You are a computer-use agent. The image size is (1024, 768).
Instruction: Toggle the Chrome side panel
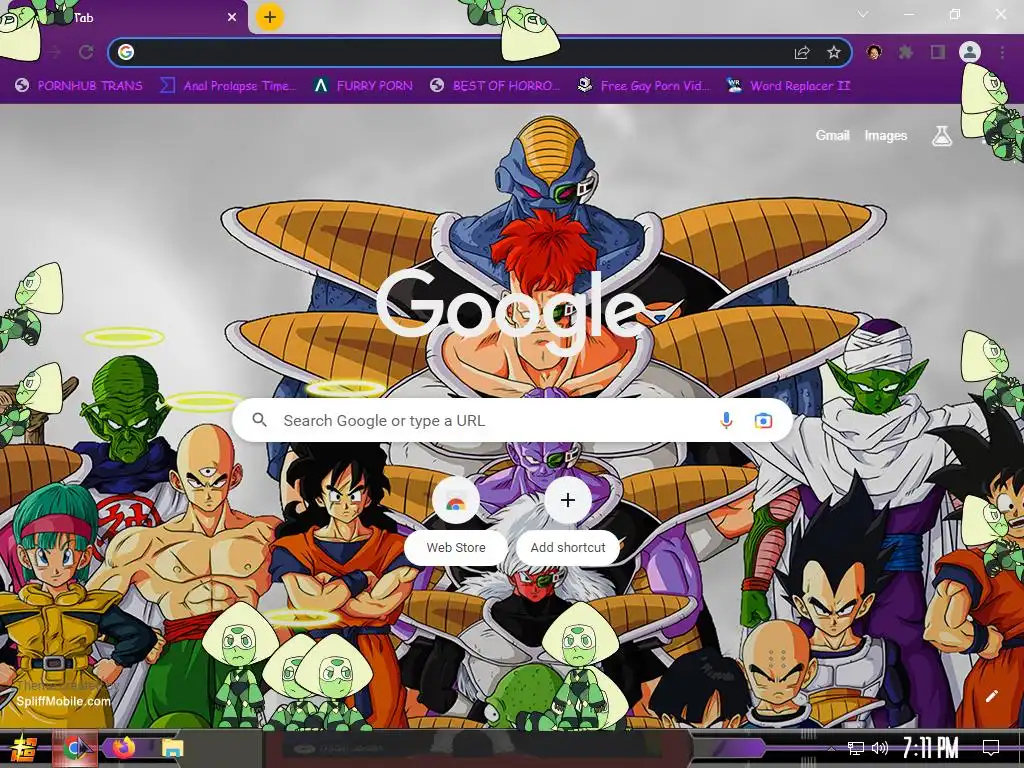pyautogui.click(x=938, y=52)
